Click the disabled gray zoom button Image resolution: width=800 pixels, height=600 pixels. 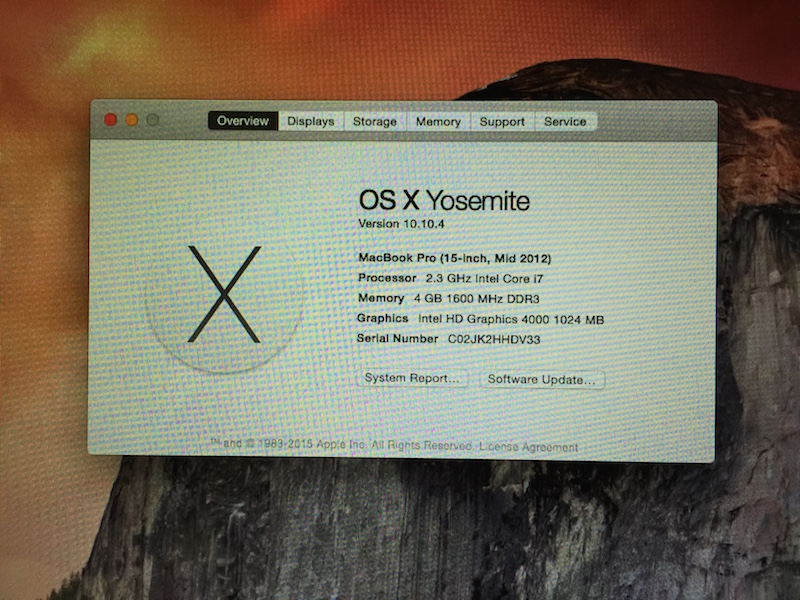[x=153, y=120]
